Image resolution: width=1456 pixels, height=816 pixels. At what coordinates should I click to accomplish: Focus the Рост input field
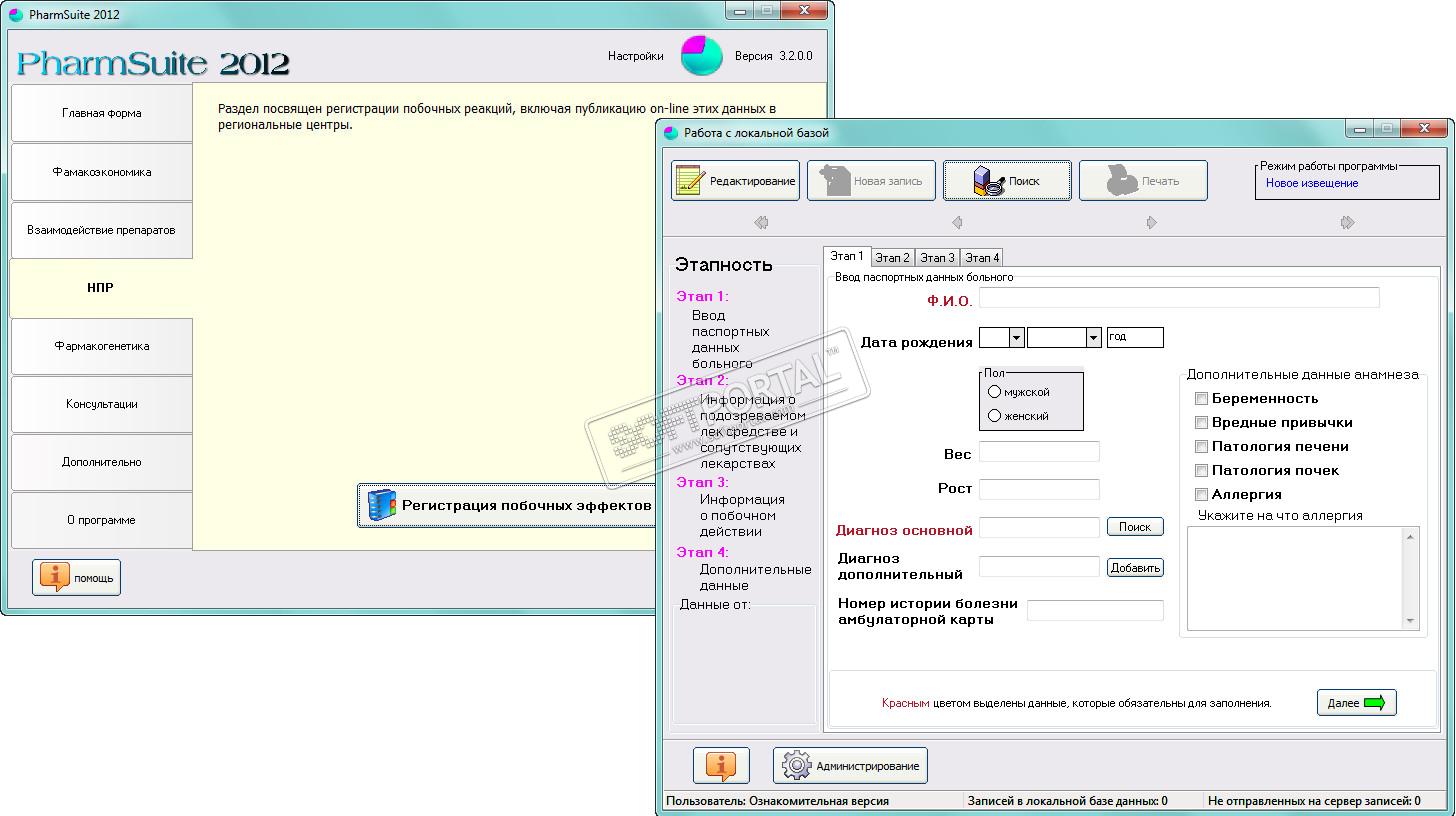click(x=1039, y=489)
